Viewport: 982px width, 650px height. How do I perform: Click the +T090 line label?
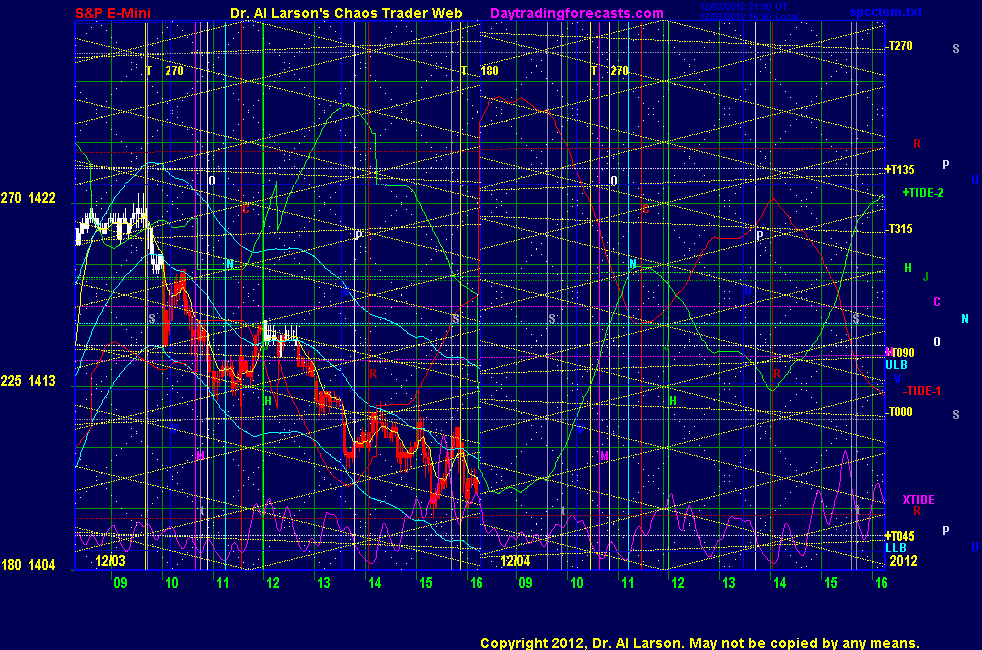[900, 353]
